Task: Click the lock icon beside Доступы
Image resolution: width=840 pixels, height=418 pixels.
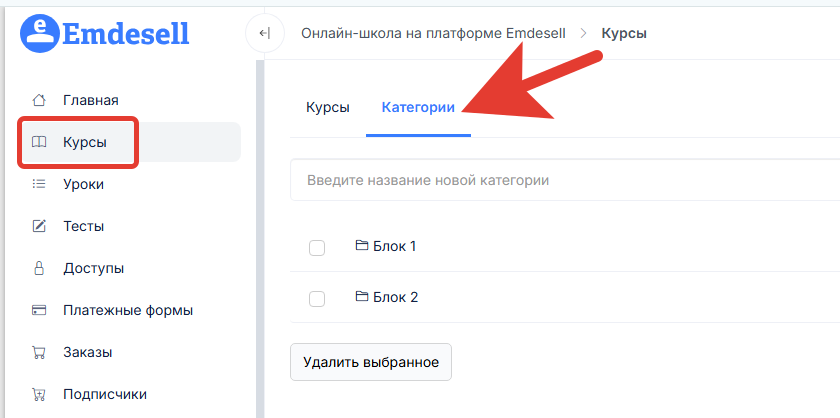Action: pyautogui.click(x=39, y=268)
